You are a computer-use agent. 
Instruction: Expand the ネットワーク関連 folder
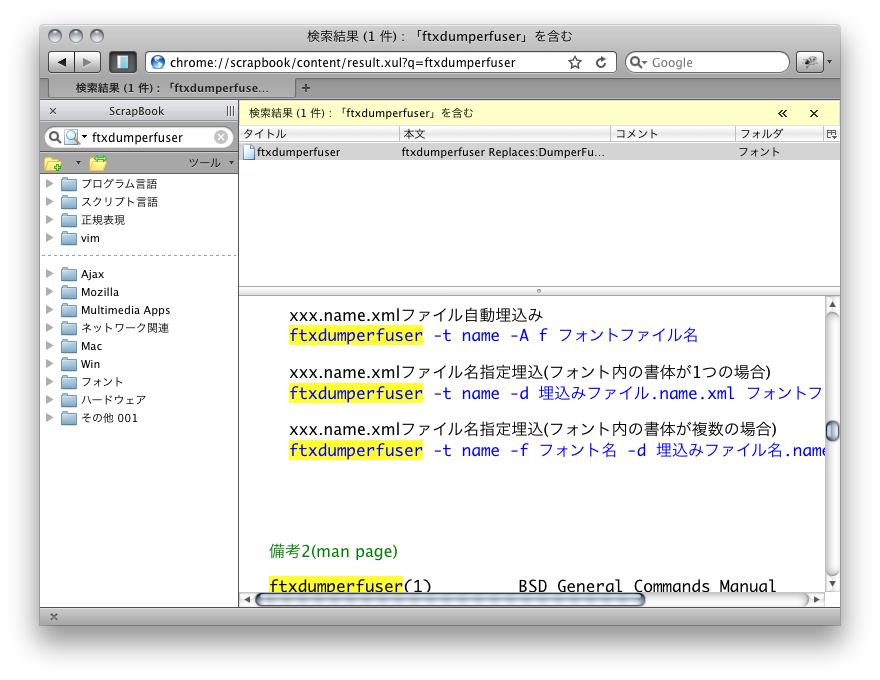click(x=49, y=328)
